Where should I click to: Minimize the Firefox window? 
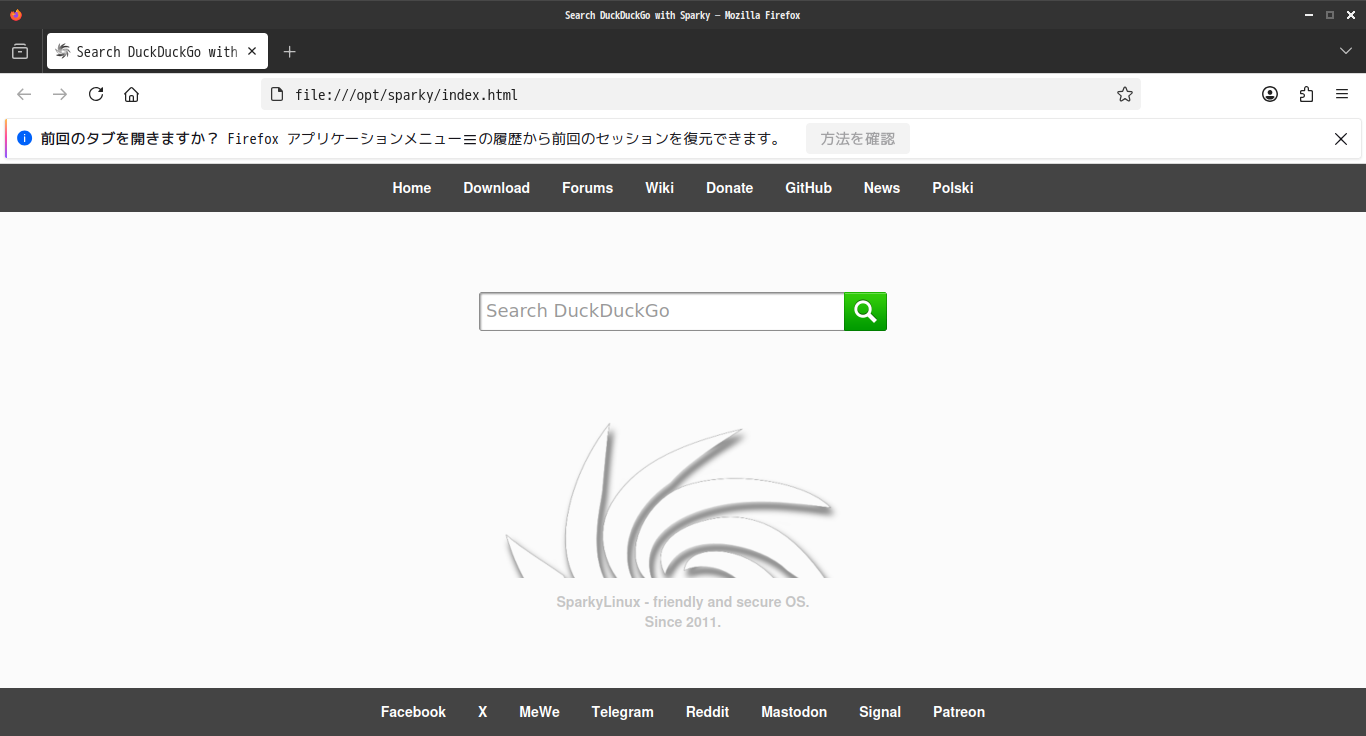(1309, 15)
